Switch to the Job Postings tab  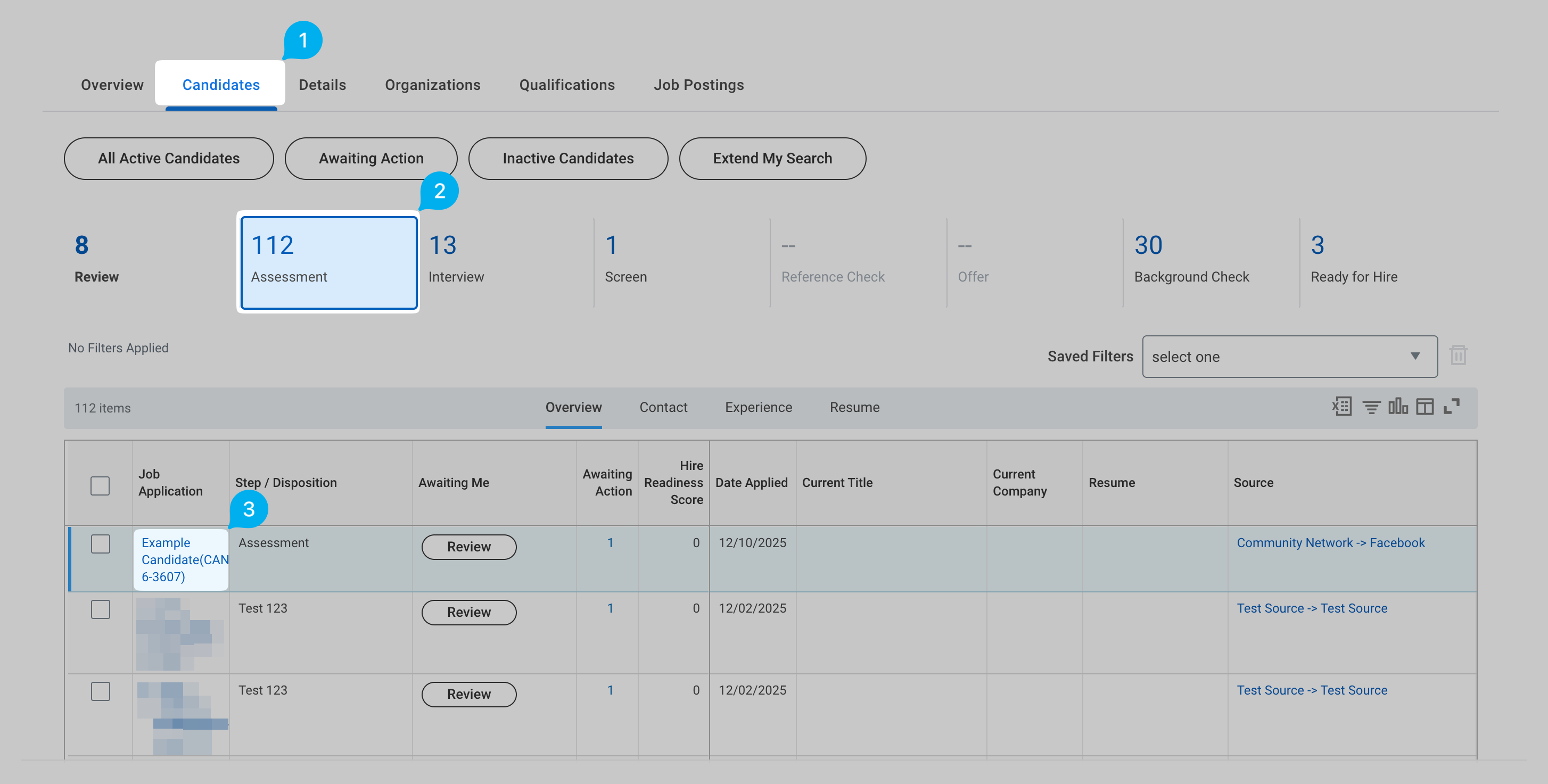click(698, 85)
